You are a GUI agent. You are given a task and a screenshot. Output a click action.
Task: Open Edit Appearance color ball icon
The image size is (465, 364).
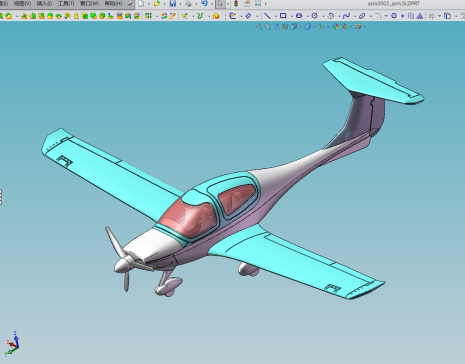(x=335, y=26)
